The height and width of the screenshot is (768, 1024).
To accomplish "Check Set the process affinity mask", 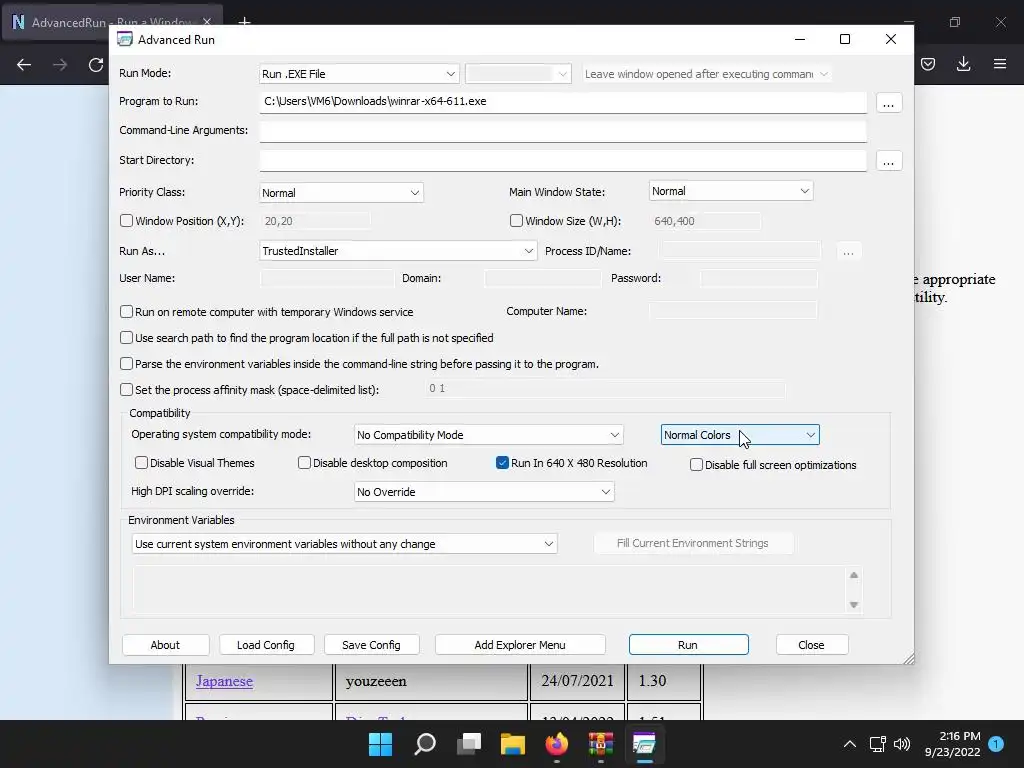I will point(127,390).
